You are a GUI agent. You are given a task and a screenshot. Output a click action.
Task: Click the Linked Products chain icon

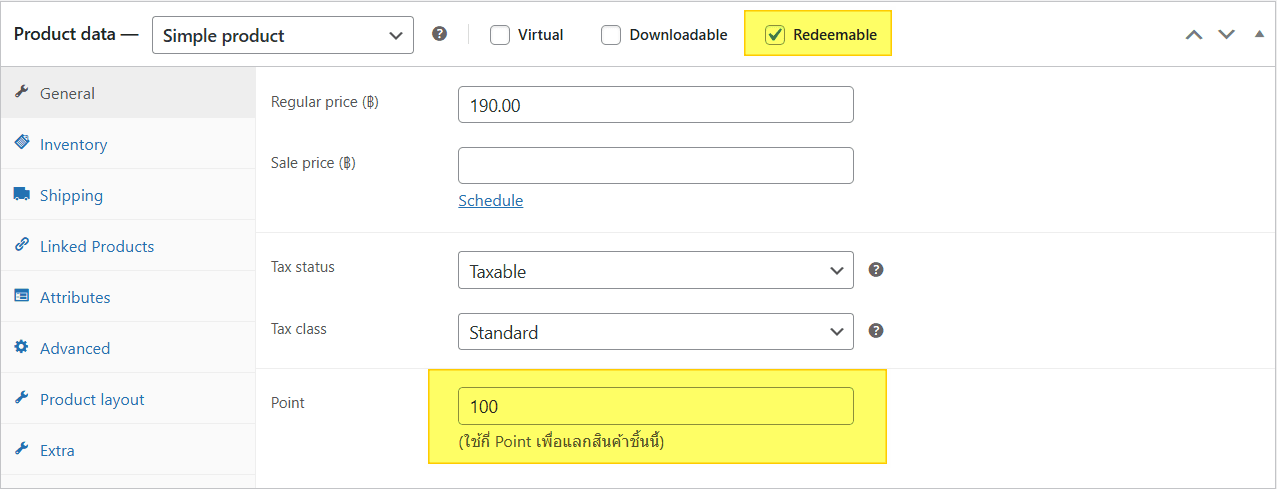21,245
